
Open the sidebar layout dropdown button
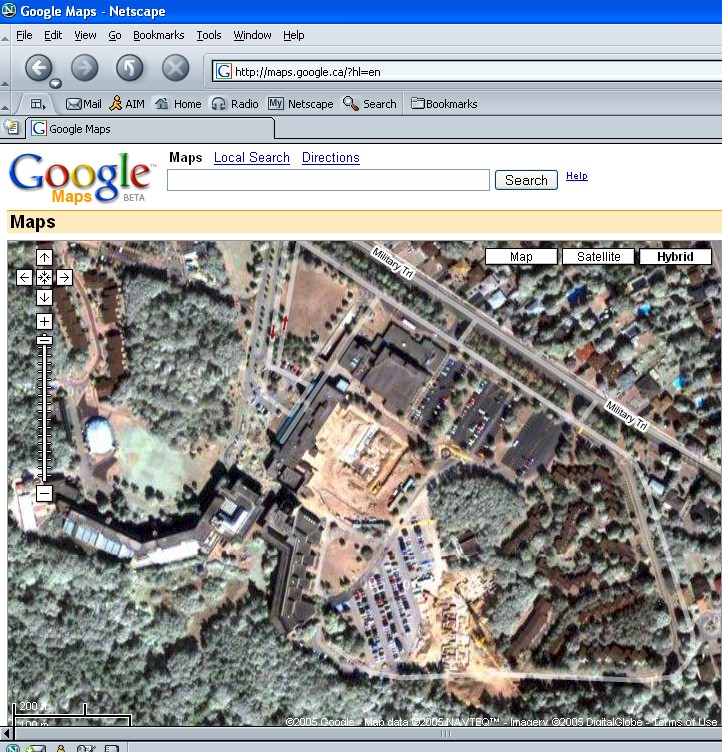tap(38, 104)
